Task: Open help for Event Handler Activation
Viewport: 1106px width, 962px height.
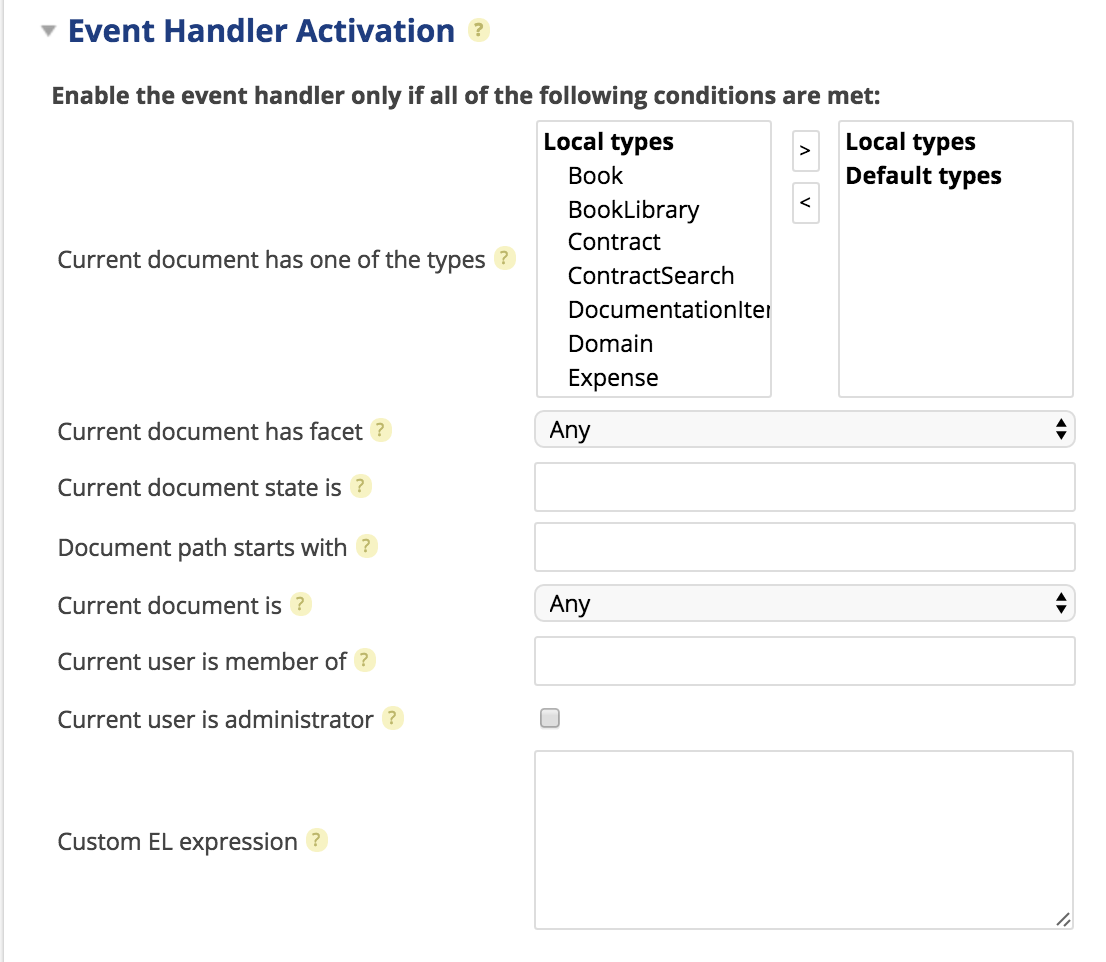Action: [478, 31]
